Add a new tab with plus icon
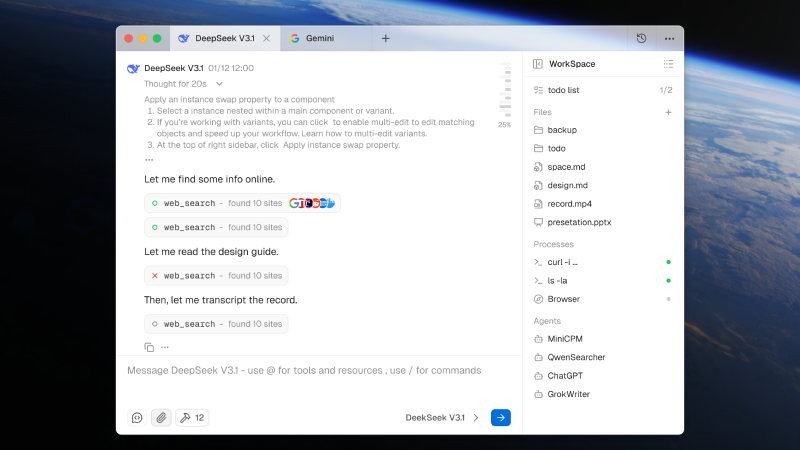Image resolution: width=800 pixels, height=450 pixels. coord(386,38)
